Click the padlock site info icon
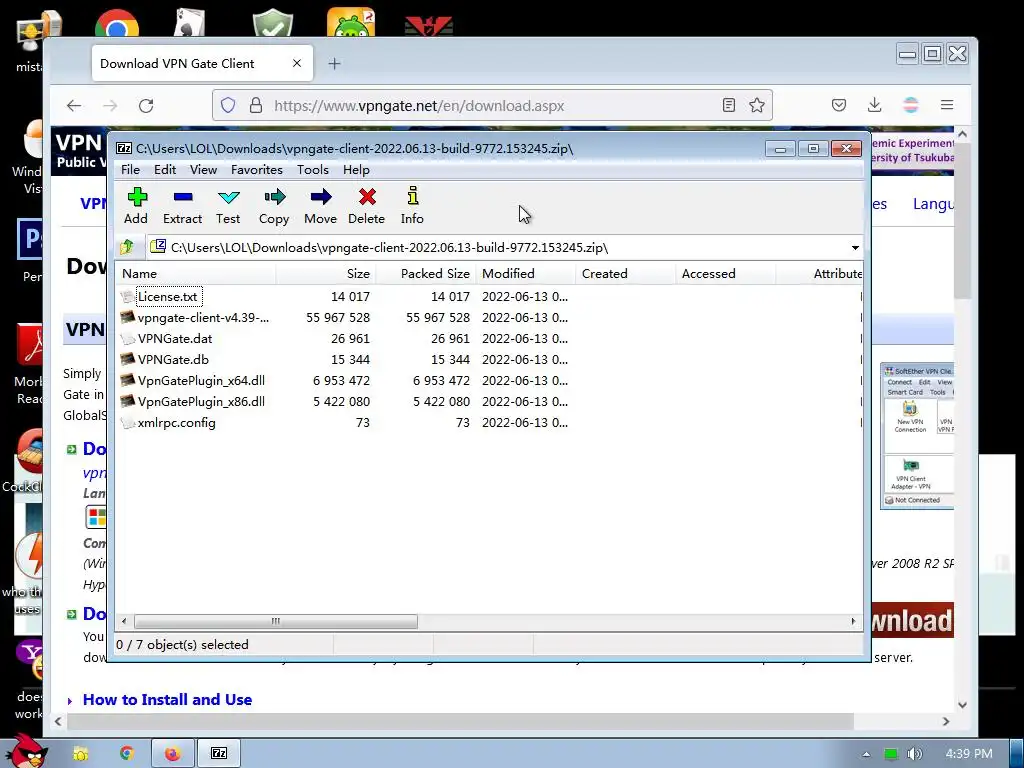The width and height of the screenshot is (1024, 768). 255,105
